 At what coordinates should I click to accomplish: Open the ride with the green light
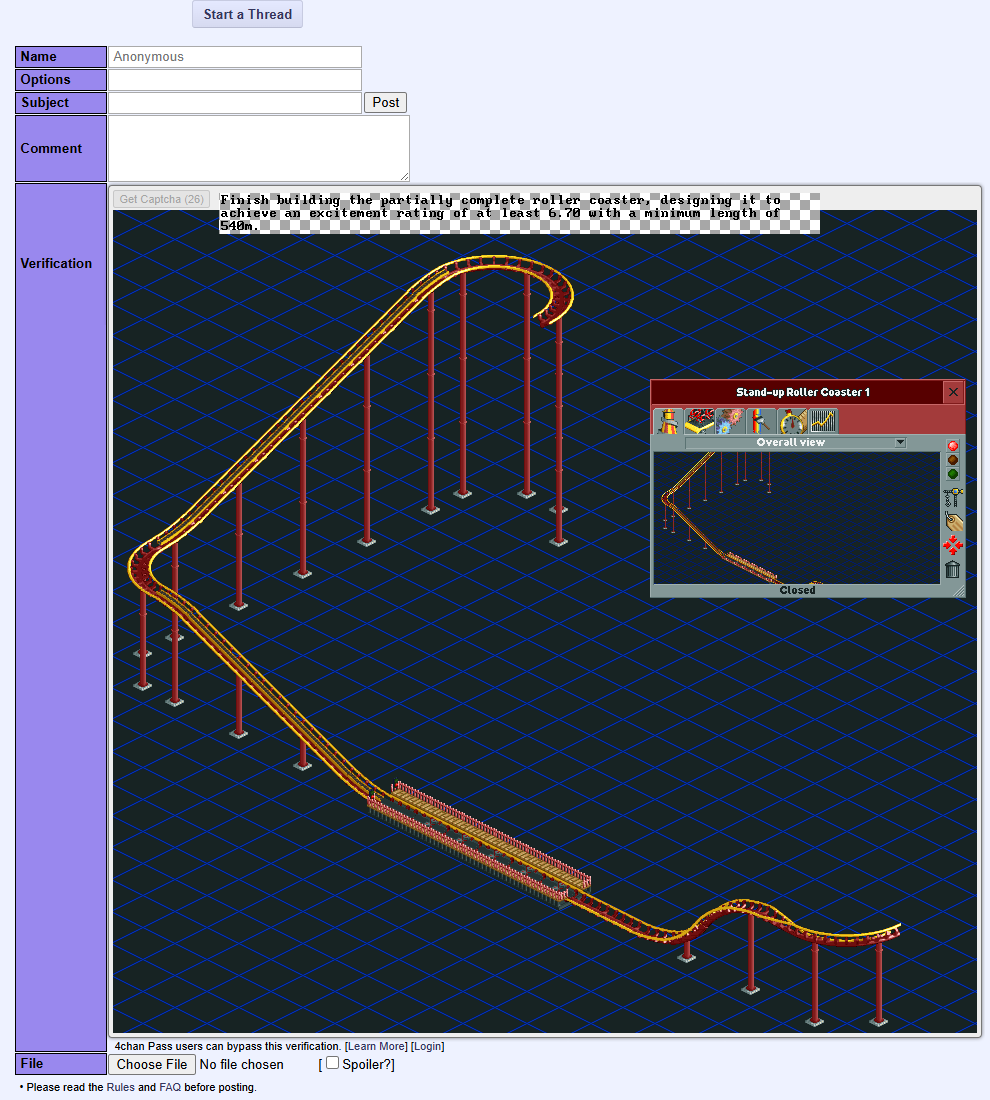(953, 474)
